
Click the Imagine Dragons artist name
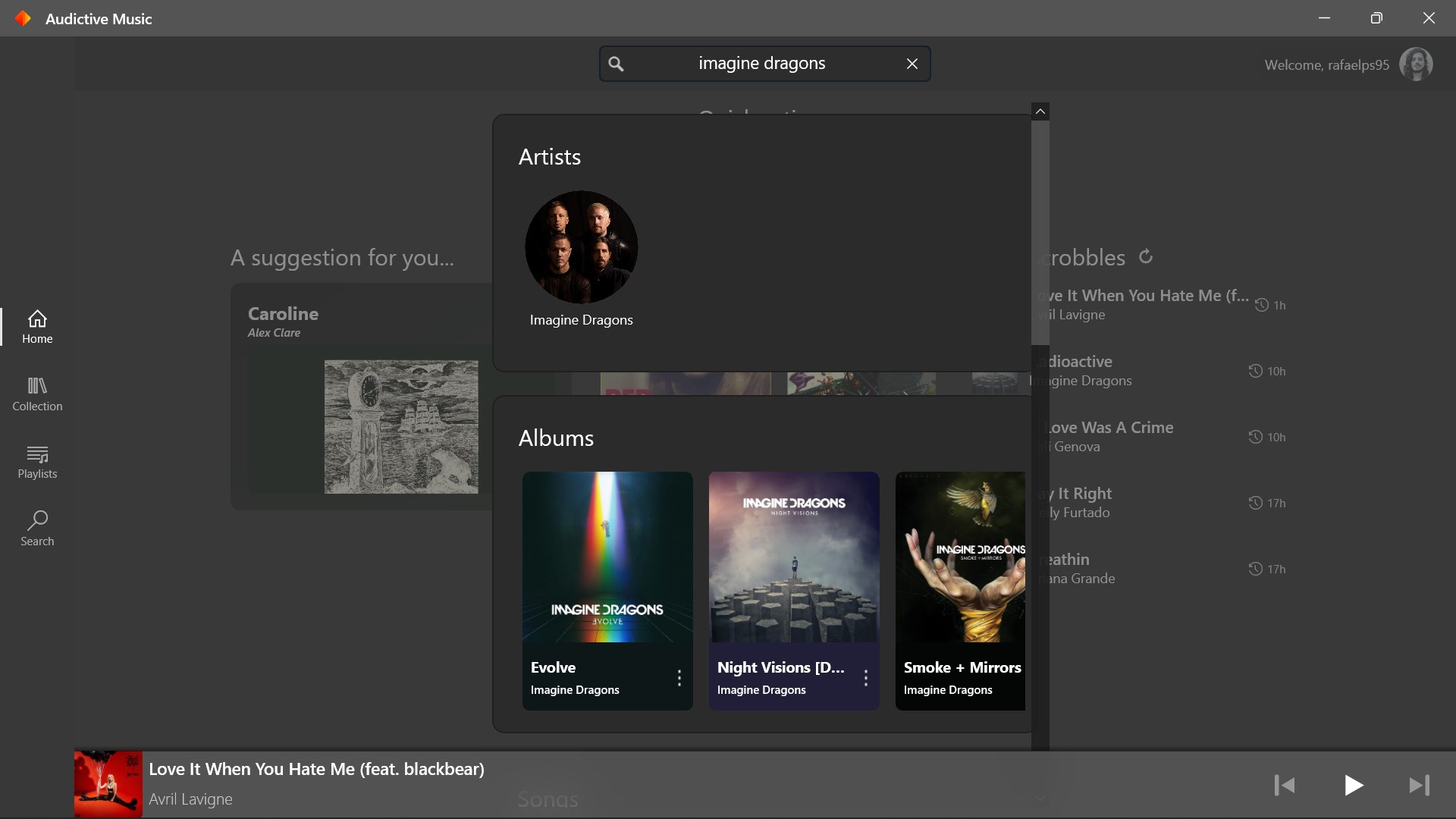pos(582,320)
